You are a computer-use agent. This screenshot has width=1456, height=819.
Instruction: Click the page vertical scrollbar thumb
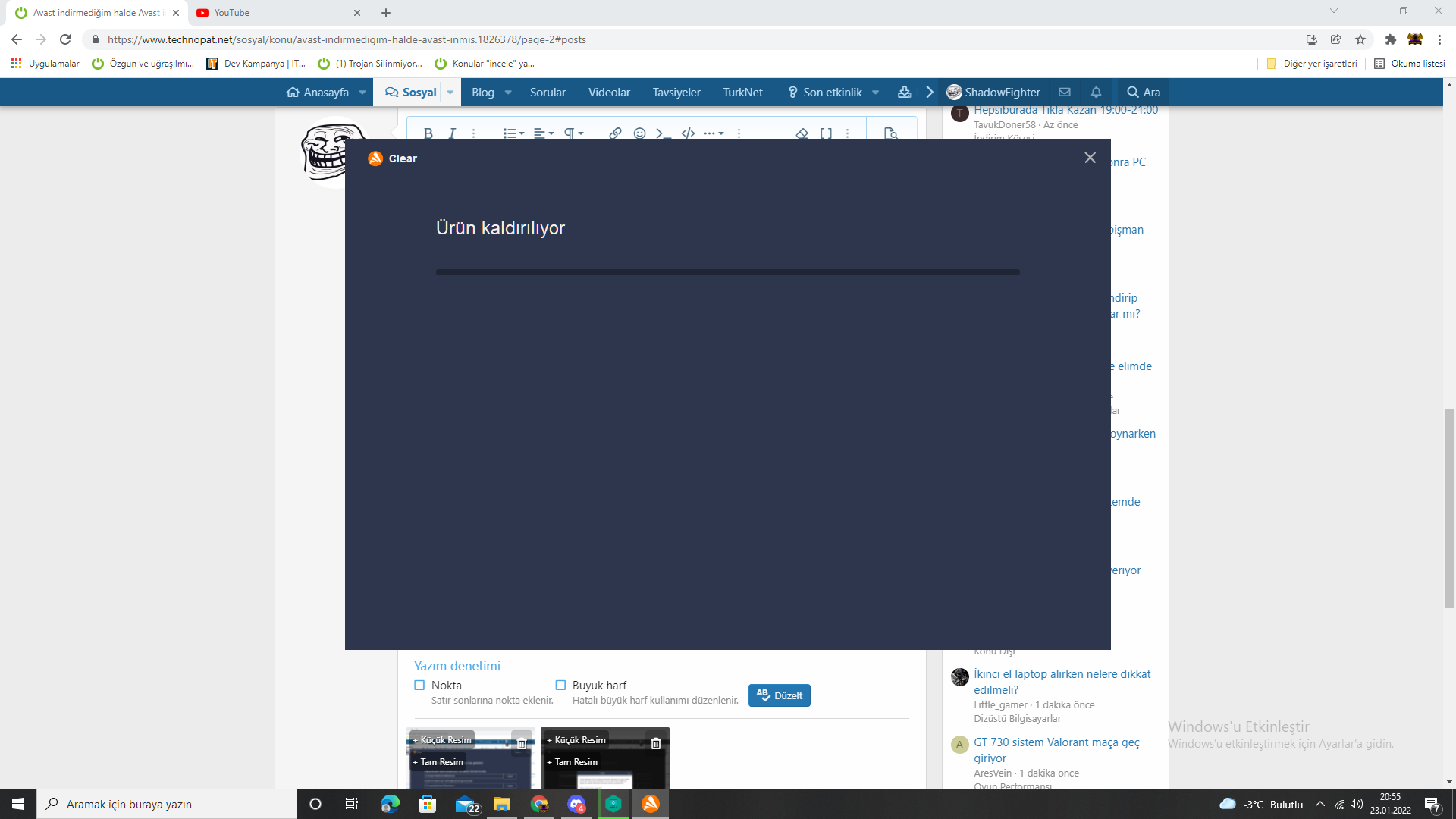click(1449, 508)
